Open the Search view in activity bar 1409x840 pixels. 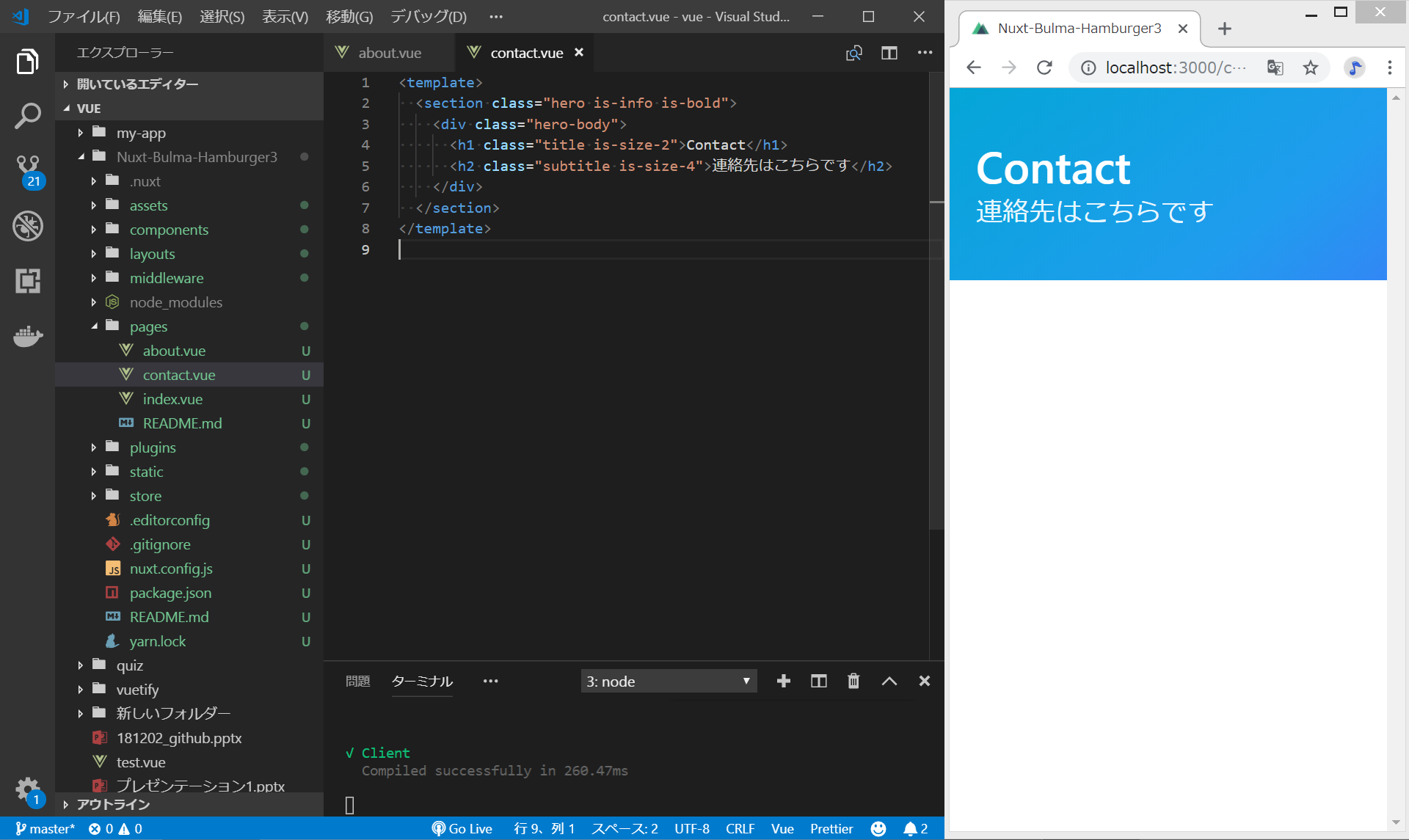pyautogui.click(x=27, y=116)
